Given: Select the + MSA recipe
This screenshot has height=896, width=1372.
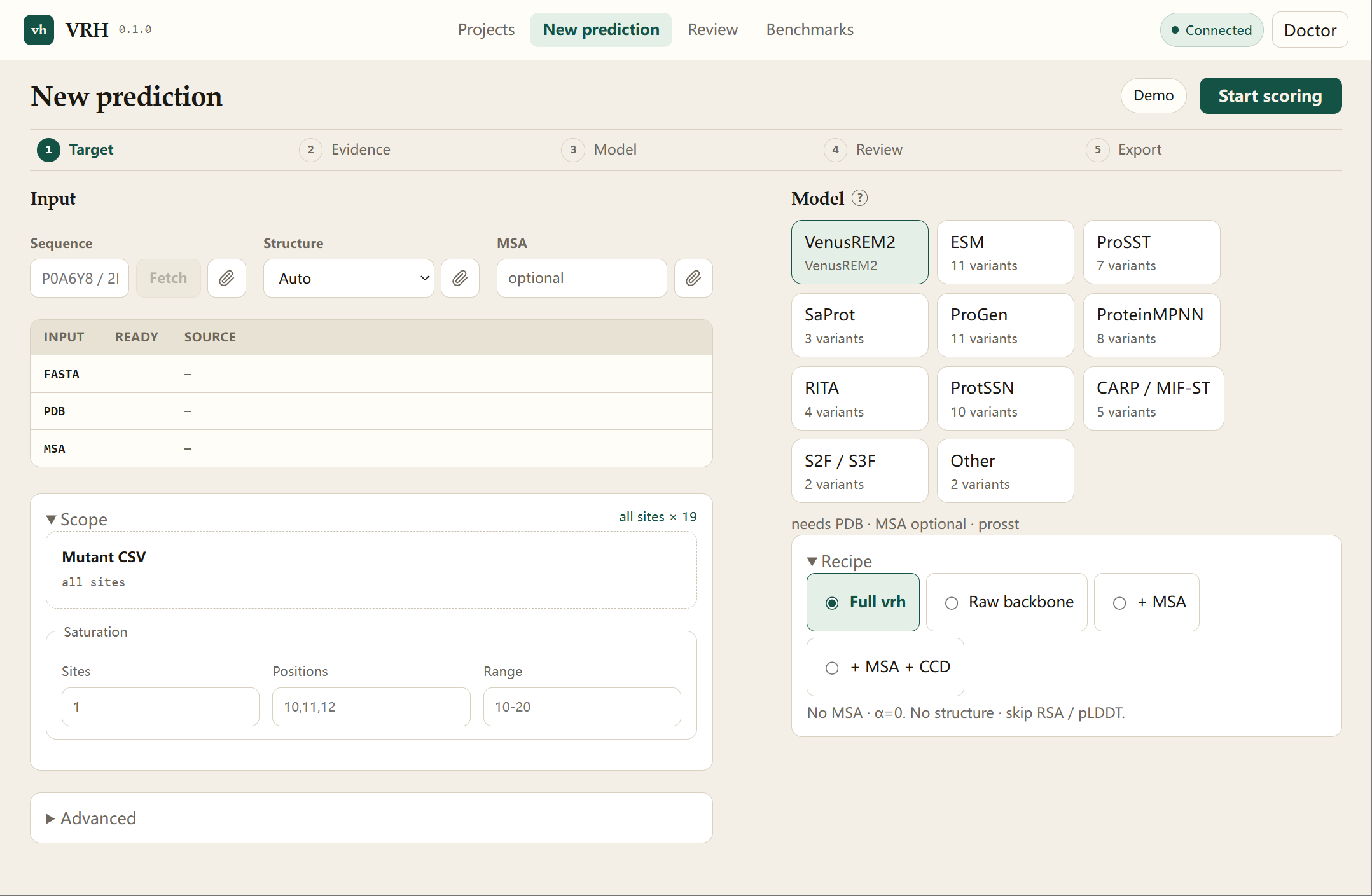Looking at the screenshot, I should point(1146,602).
